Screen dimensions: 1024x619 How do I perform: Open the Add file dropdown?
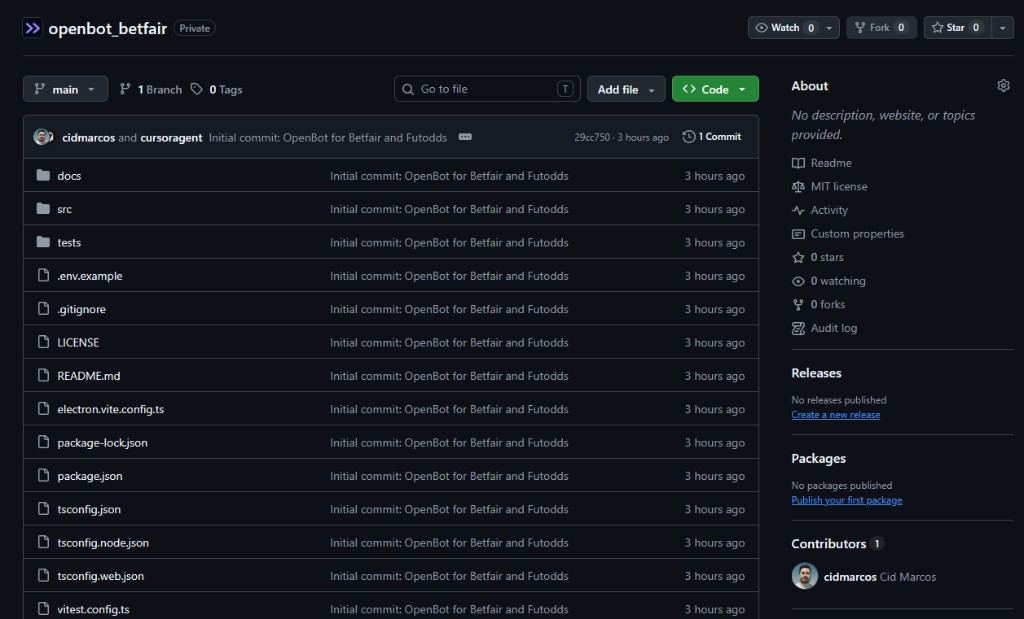click(x=626, y=89)
